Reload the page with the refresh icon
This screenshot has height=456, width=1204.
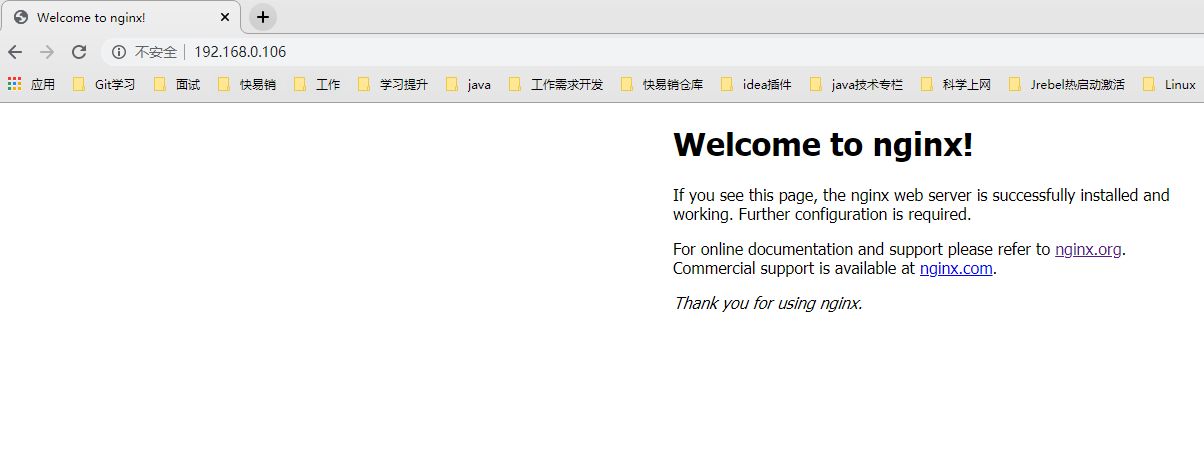79,52
